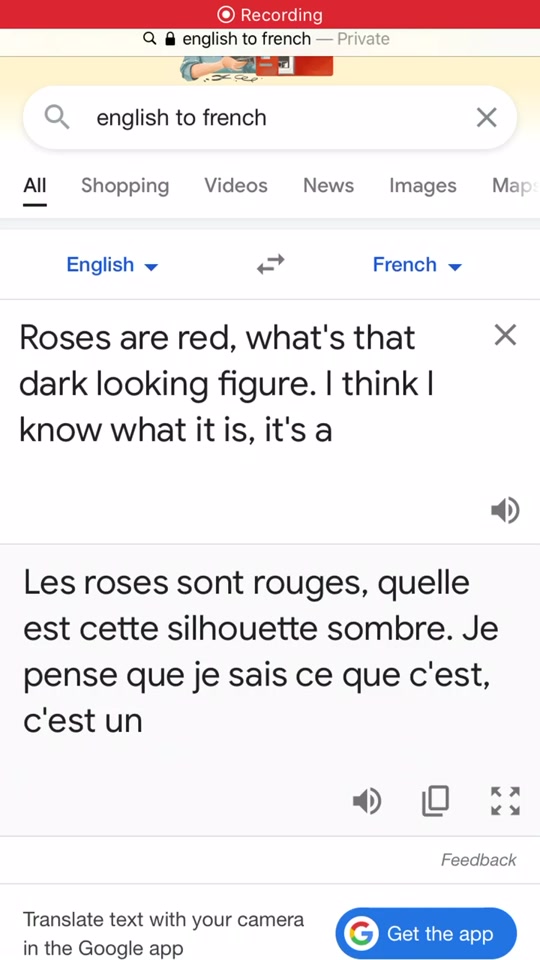Open the News results tab

(x=328, y=186)
